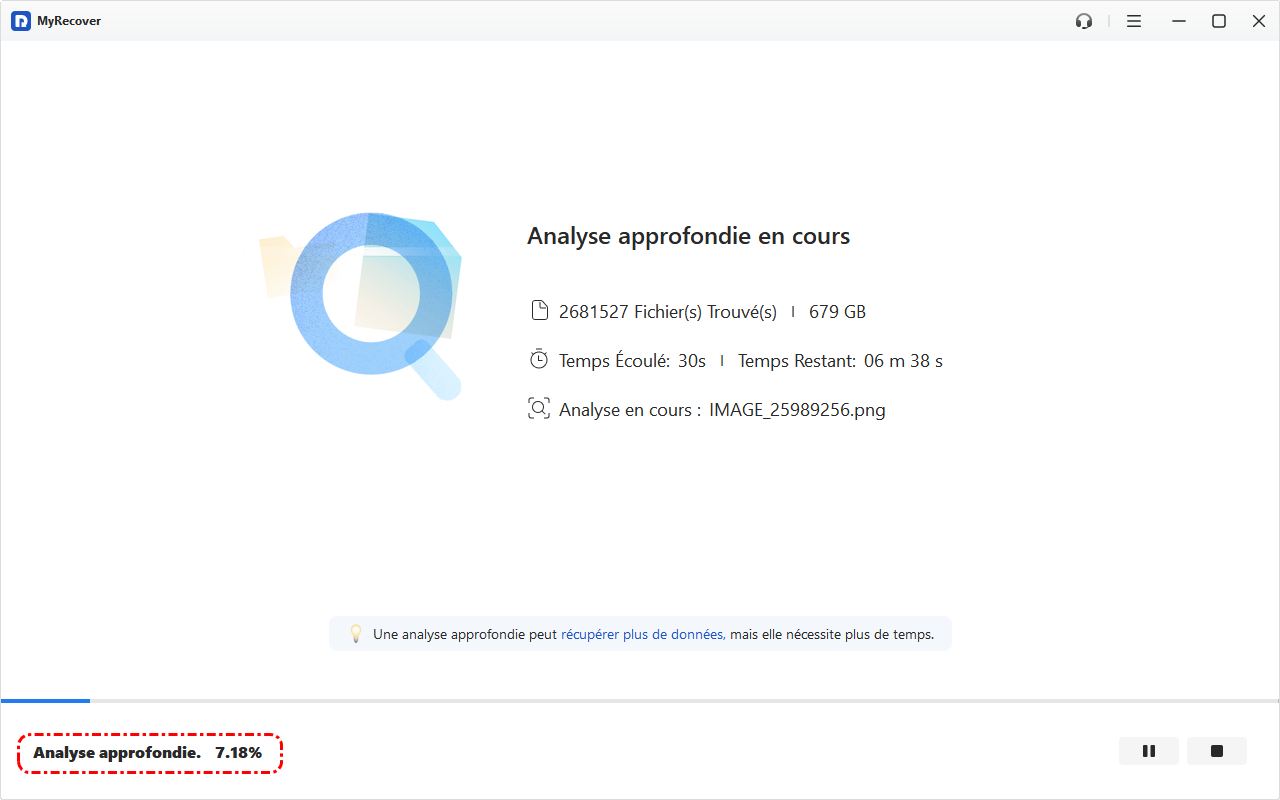Click the "Analyse approfondie. 7.18%" status label

(148, 753)
